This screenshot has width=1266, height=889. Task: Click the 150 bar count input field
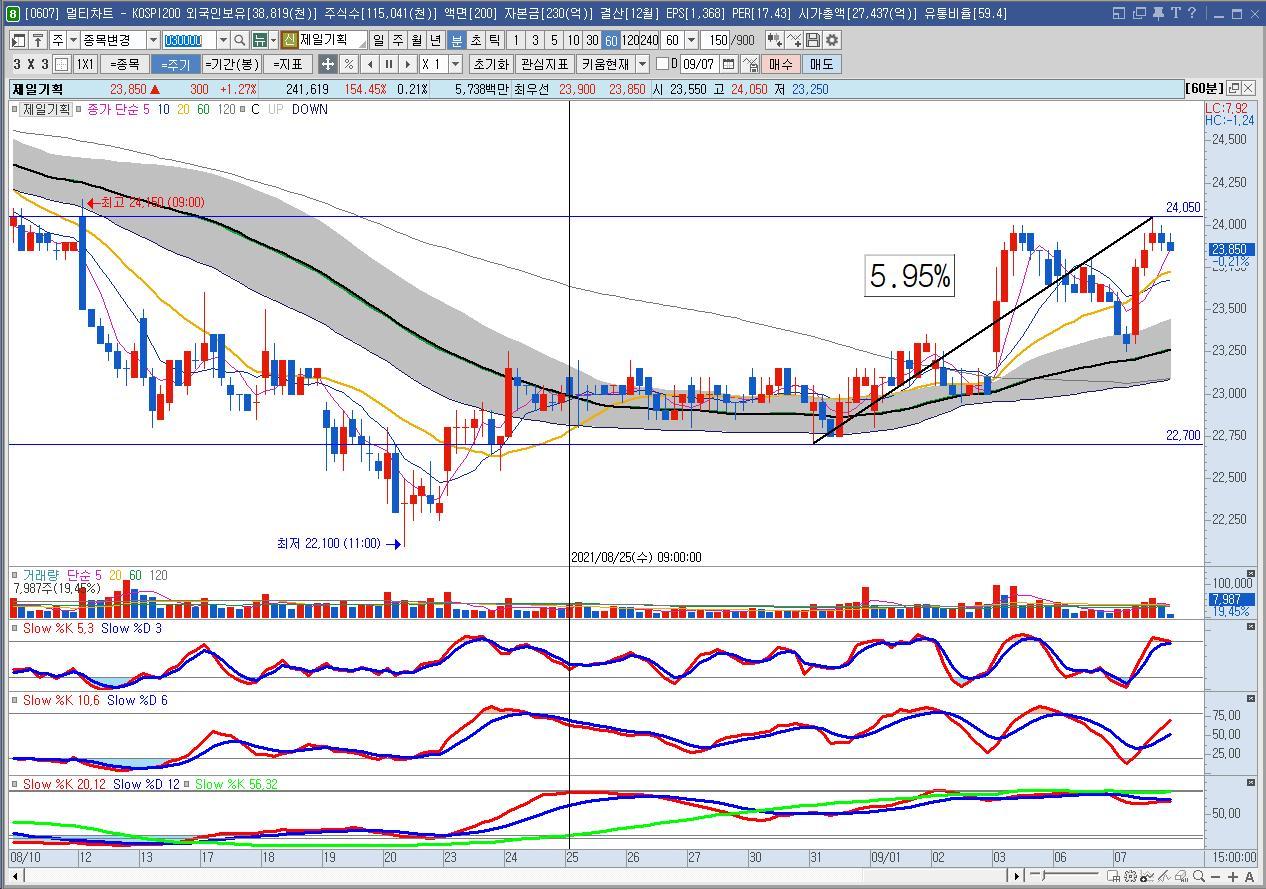click(x=717, y=40)
